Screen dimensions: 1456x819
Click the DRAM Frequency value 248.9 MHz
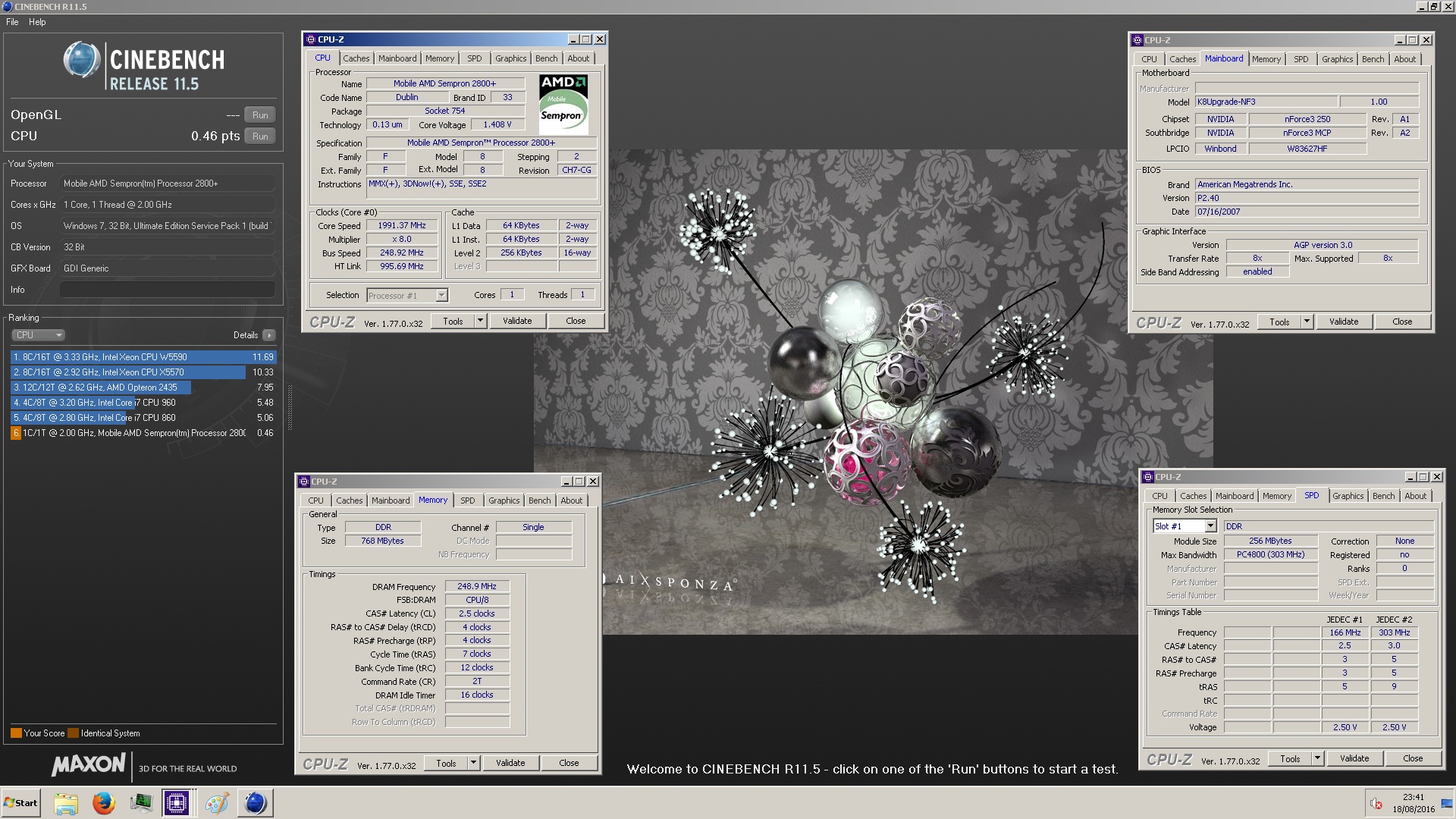point(477,587)
